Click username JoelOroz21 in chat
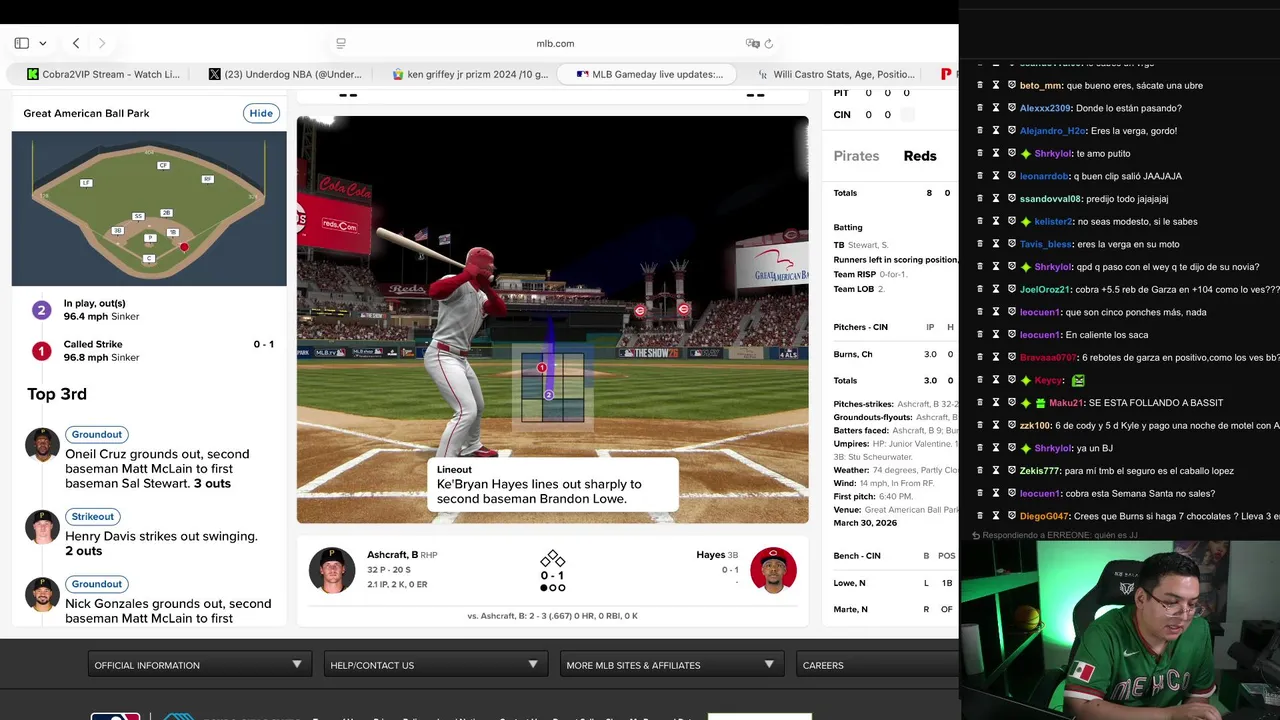1280x720 pixels. (1045, 289)
